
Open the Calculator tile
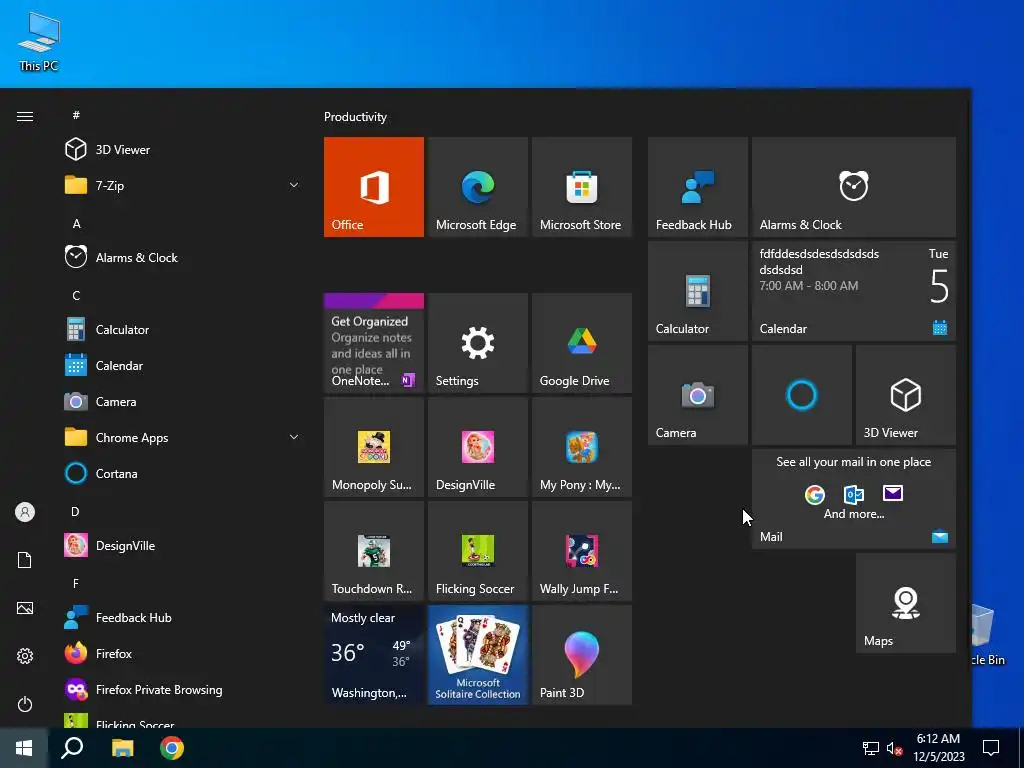pos(697,291)
